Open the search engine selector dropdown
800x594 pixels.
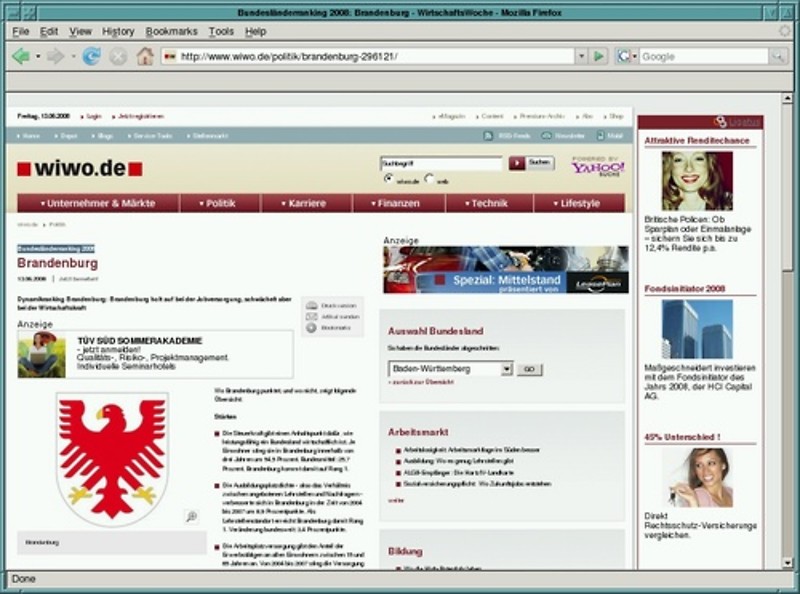point(634,56)
